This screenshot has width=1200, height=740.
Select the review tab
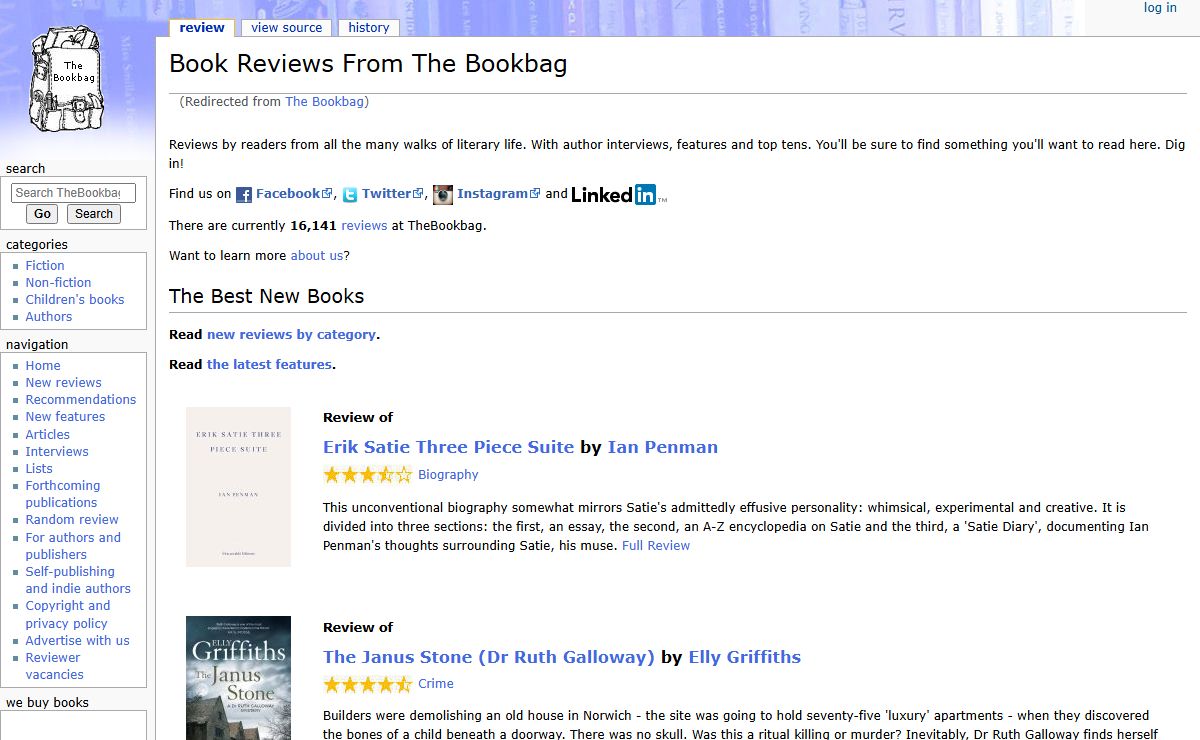tap(202, 28)
